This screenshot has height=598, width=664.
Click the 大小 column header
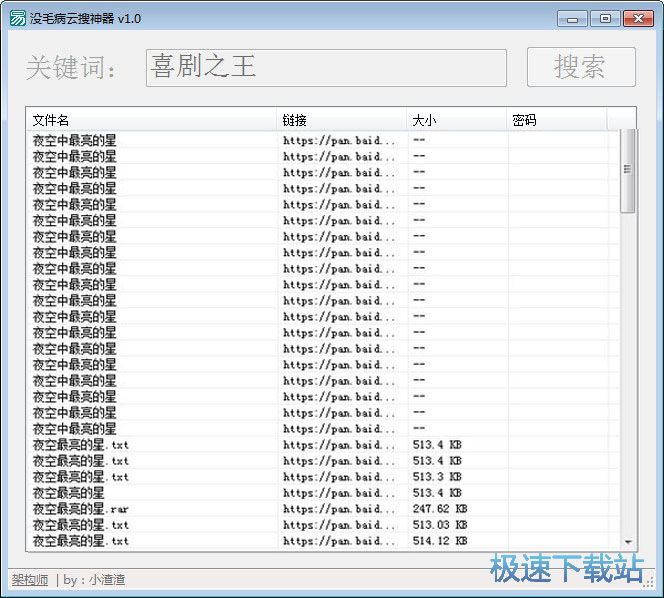pyautogui.click(x=457, y=120)
